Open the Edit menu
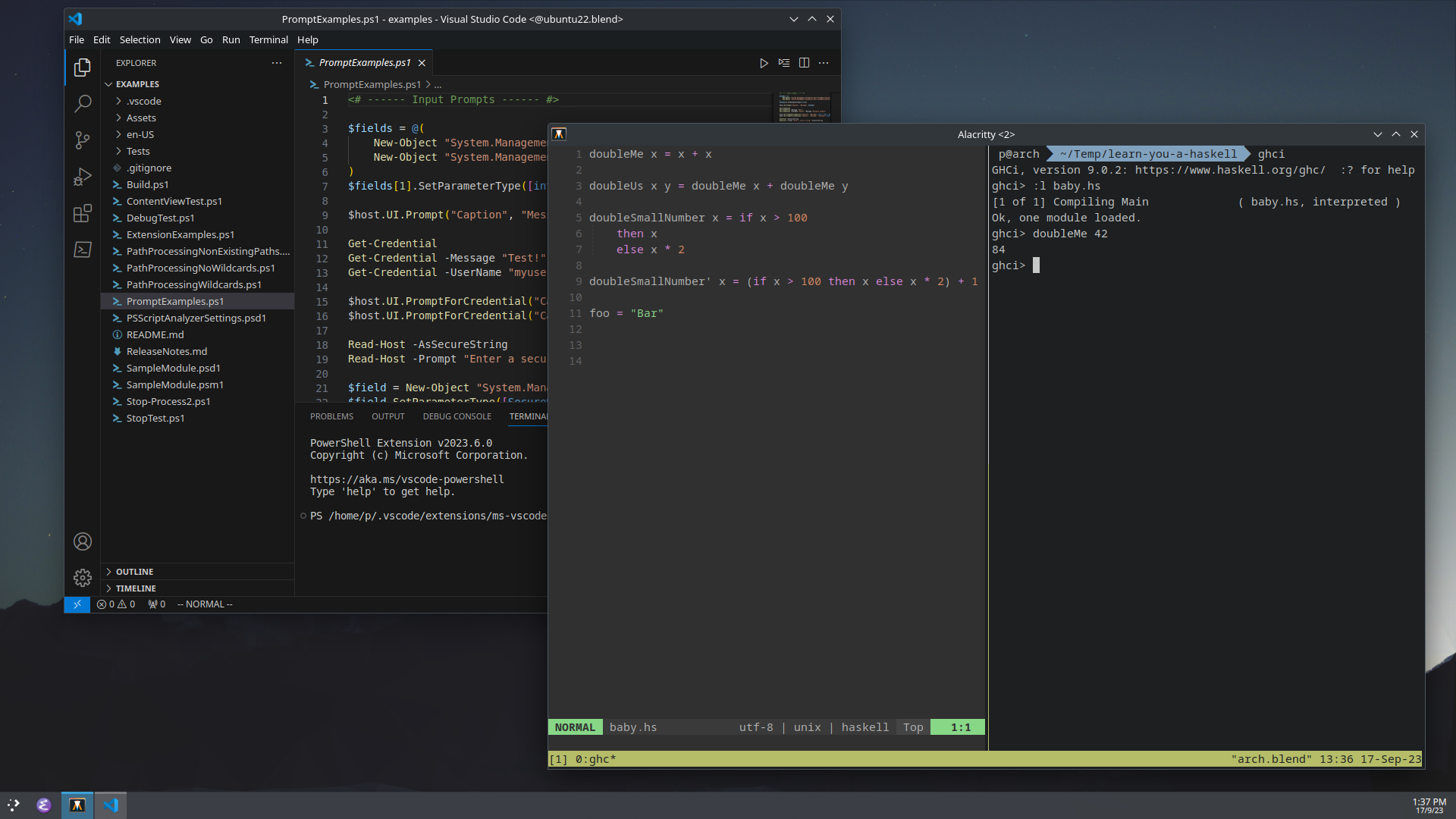1456x819 pixels. (x=102, y=39)
